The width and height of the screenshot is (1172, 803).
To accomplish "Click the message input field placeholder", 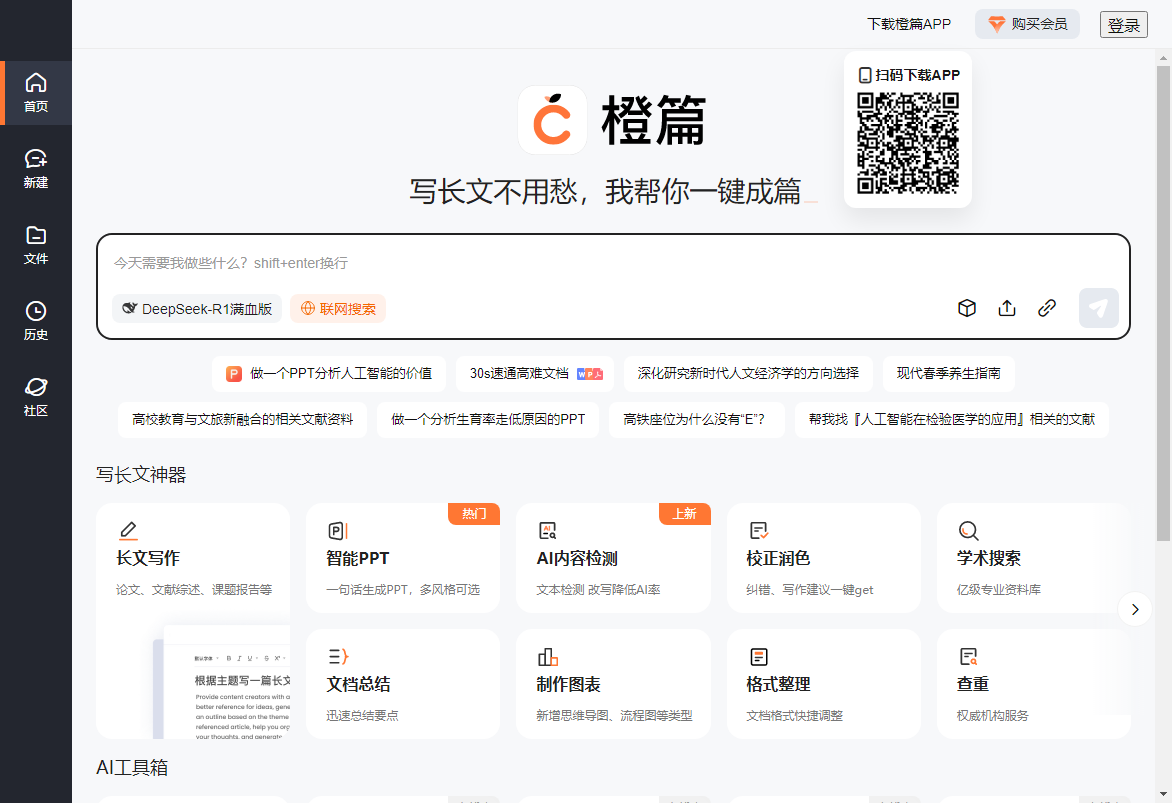I will click(x=231, y=263).
